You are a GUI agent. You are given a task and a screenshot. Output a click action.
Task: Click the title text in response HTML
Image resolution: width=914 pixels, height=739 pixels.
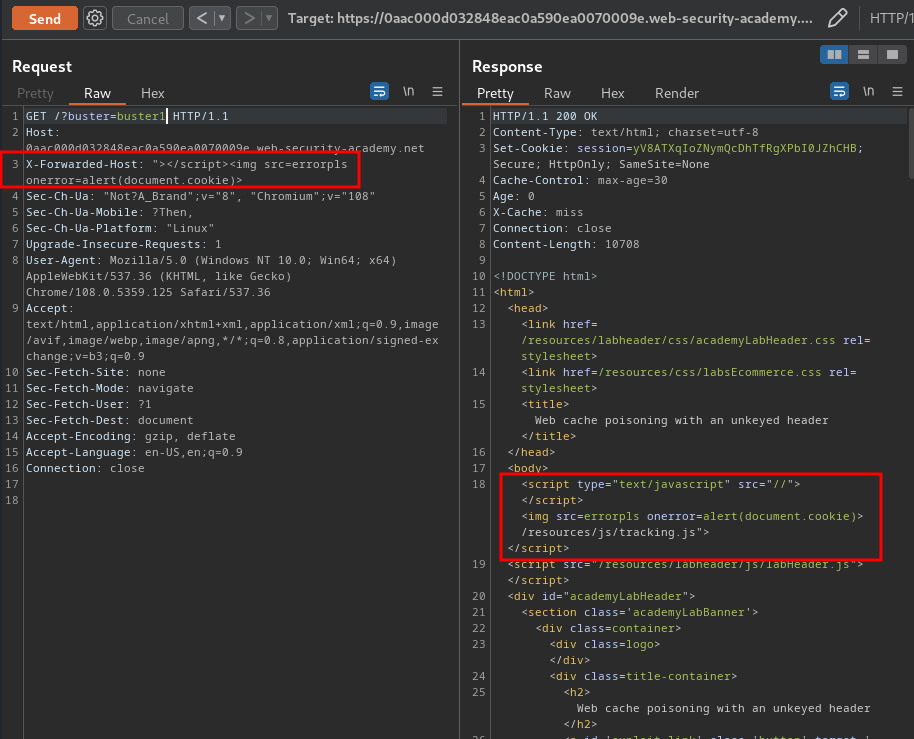pos(681,420)
